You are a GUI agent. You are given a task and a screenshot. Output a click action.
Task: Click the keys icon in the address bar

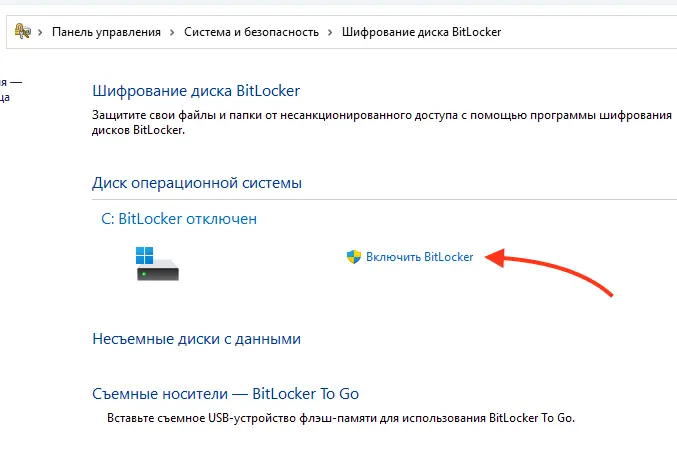pyautogui.click(x=22, y=31)
